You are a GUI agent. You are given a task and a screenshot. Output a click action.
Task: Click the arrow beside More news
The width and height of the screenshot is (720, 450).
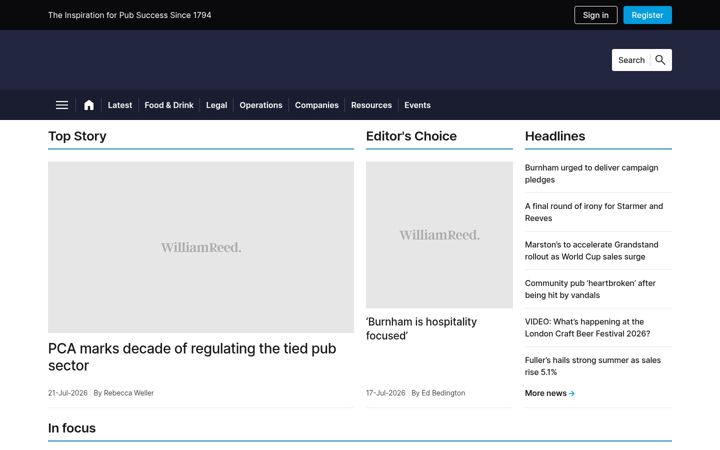pos(572,394)
